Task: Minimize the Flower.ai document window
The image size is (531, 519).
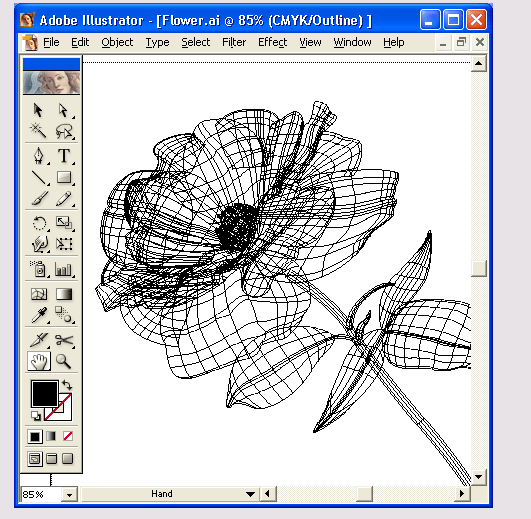Action: [x=443, y=43]
